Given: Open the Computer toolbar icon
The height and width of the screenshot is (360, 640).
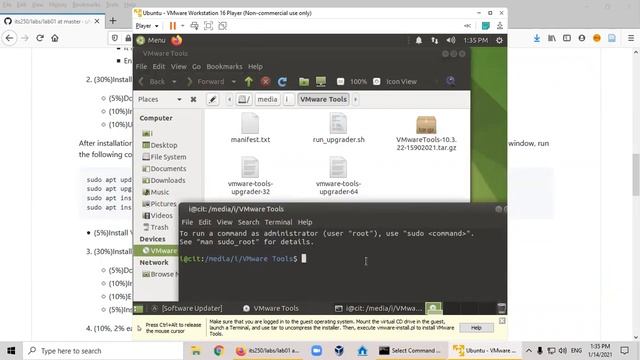Looking at the screenshot, I should (321, 81).
